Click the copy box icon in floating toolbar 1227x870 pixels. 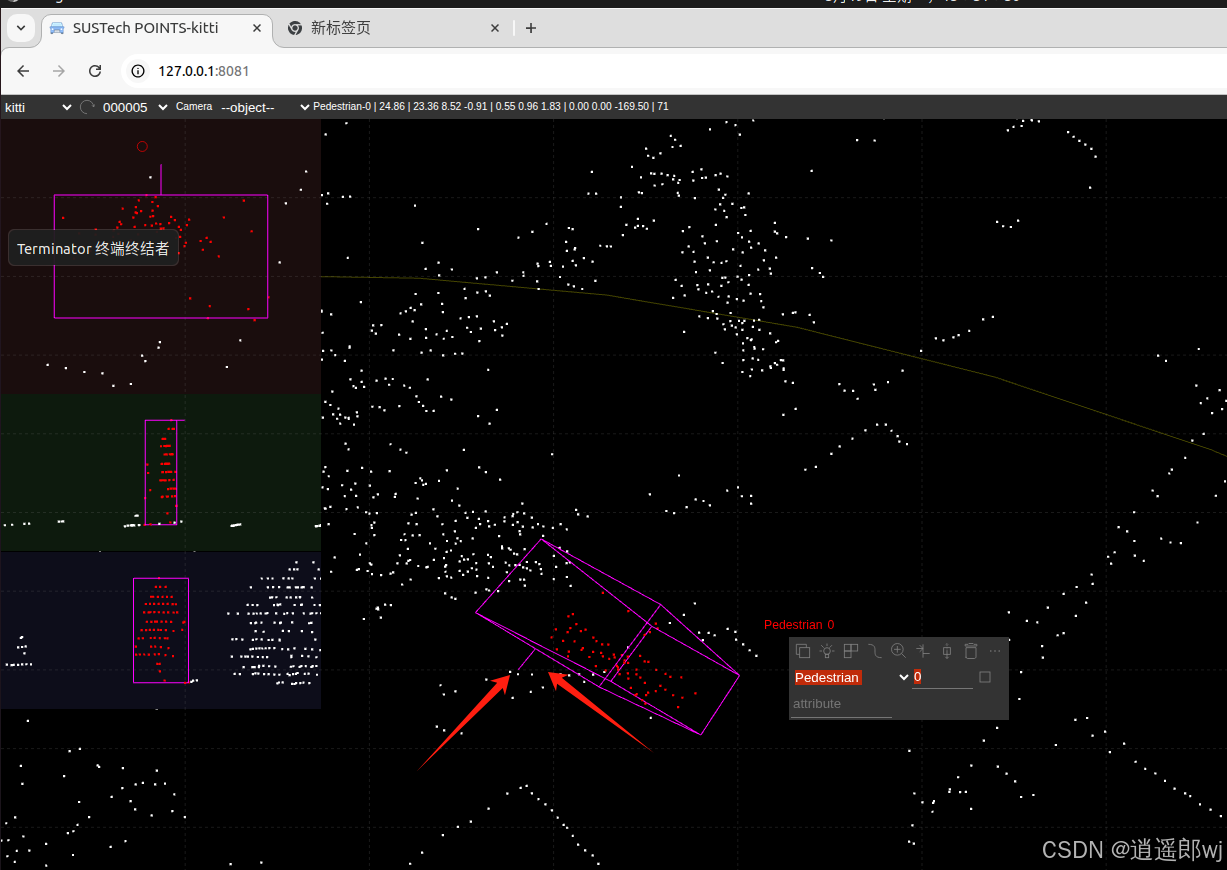(x=803, y=651)
